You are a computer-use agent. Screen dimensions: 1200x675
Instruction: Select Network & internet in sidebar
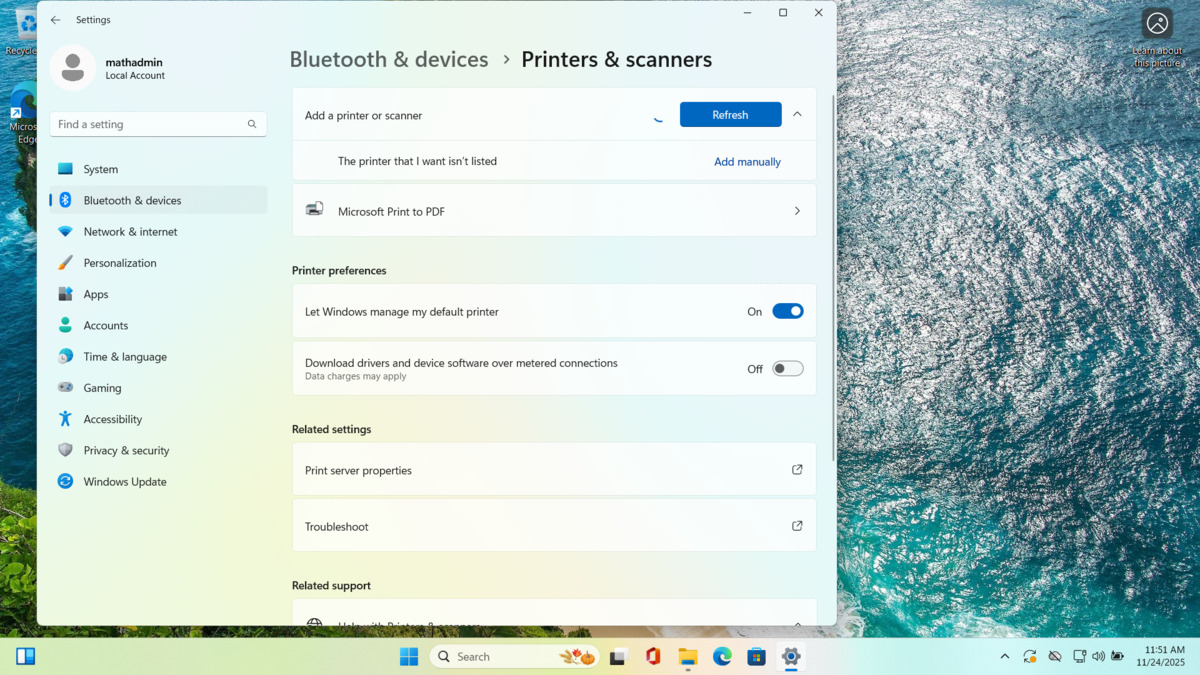coord(130,232)
